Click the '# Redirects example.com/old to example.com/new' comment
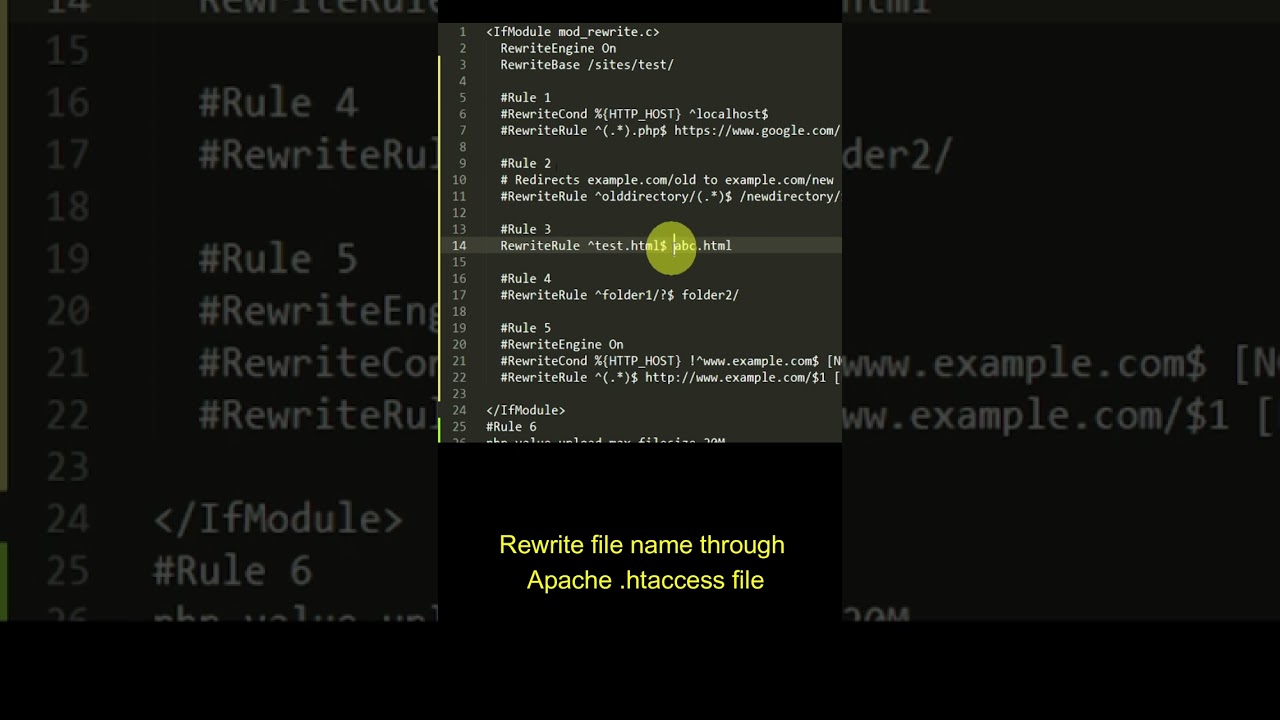1280x720 pixels. click(x=667, y=180)
